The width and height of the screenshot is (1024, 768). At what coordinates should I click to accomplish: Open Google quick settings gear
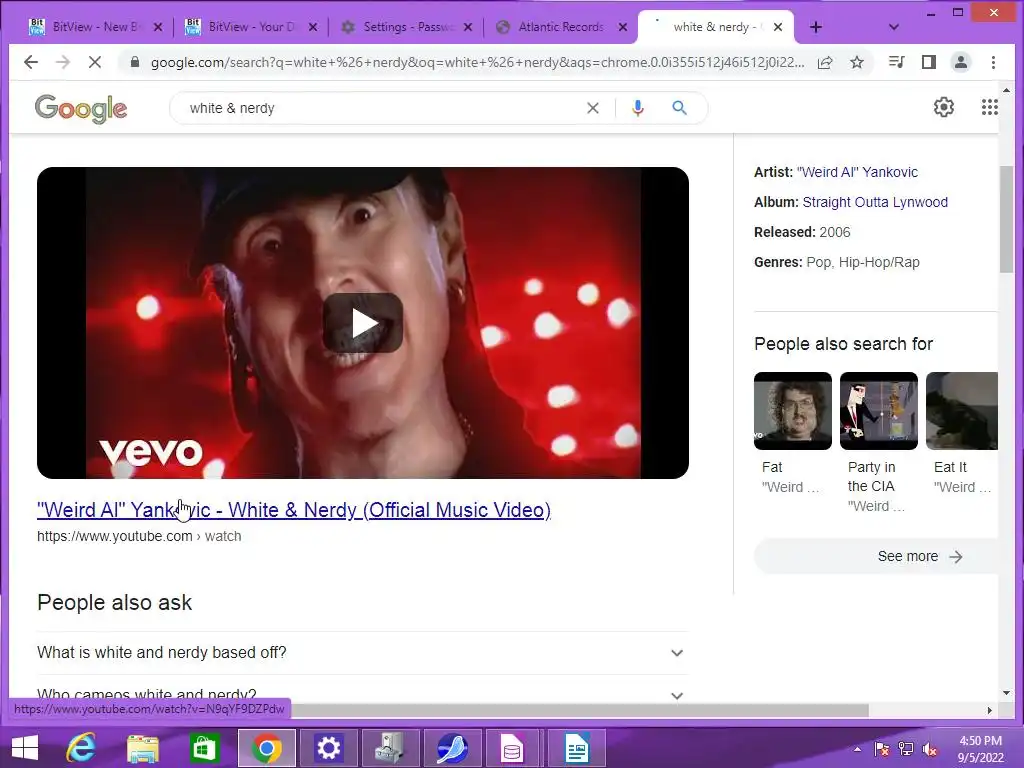[944, 107]
